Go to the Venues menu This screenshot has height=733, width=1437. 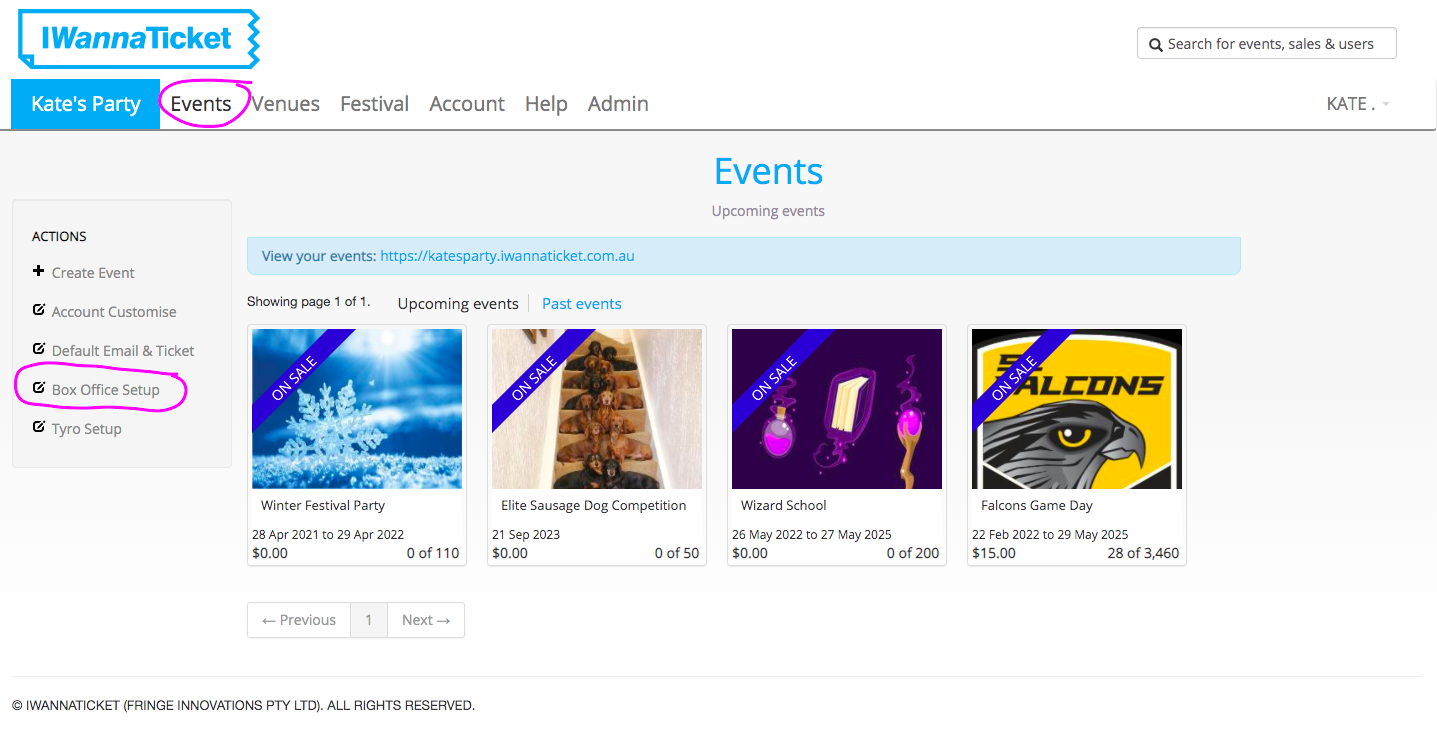286,104
